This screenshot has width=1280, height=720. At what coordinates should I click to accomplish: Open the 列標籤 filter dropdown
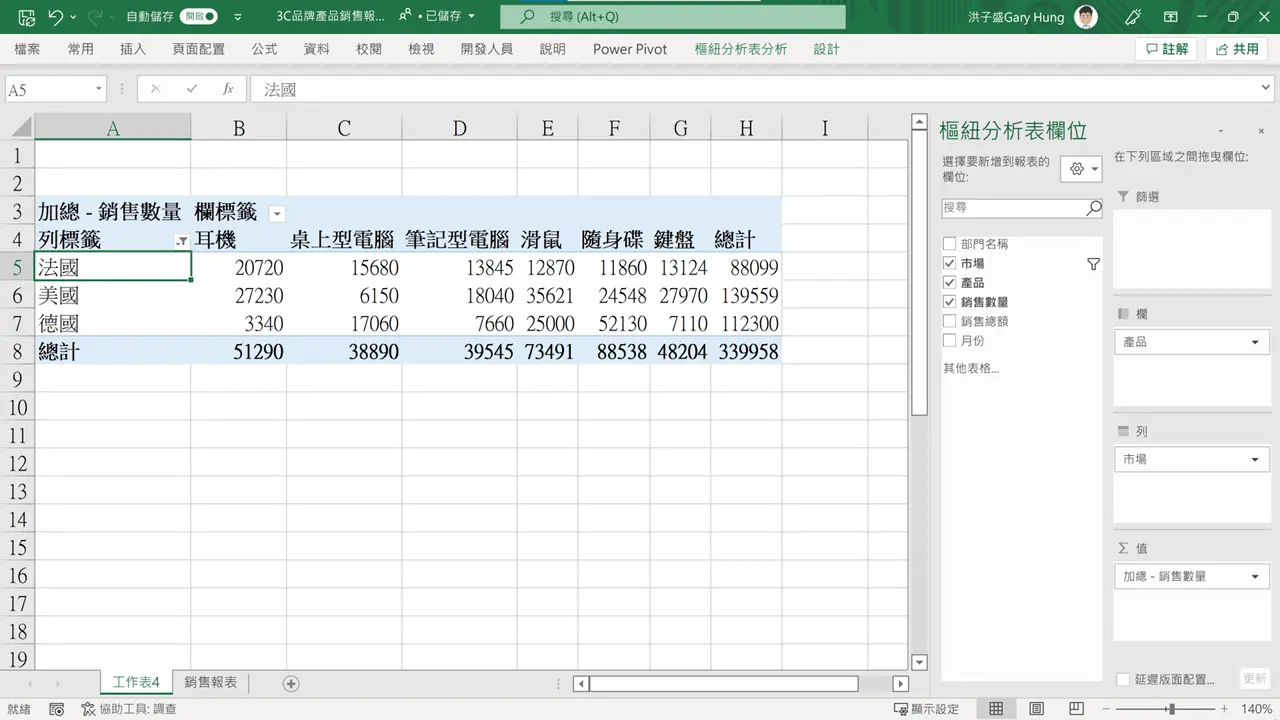[182, 241]
